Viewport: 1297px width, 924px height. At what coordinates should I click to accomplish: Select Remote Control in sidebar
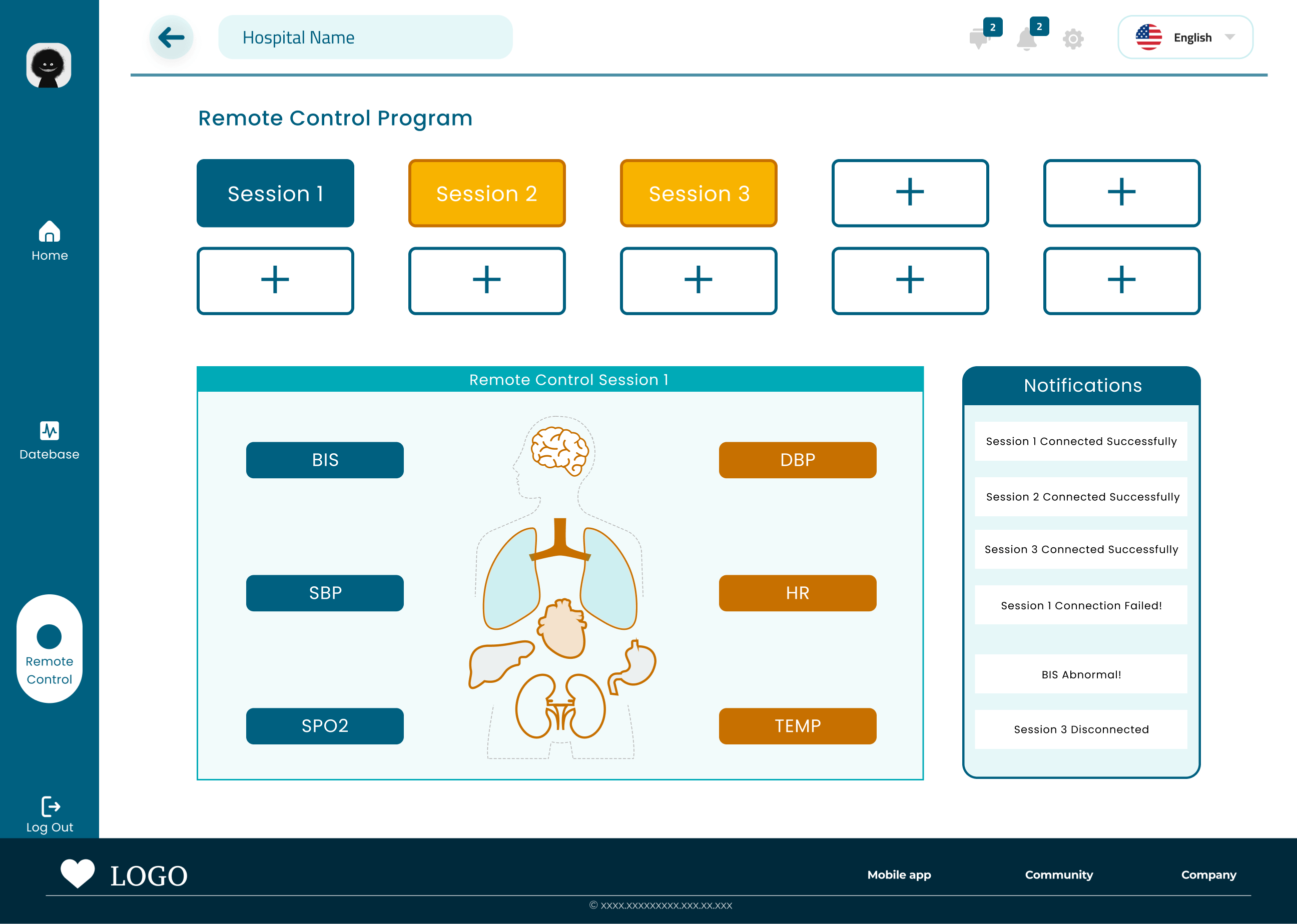[x=50, y=649]
